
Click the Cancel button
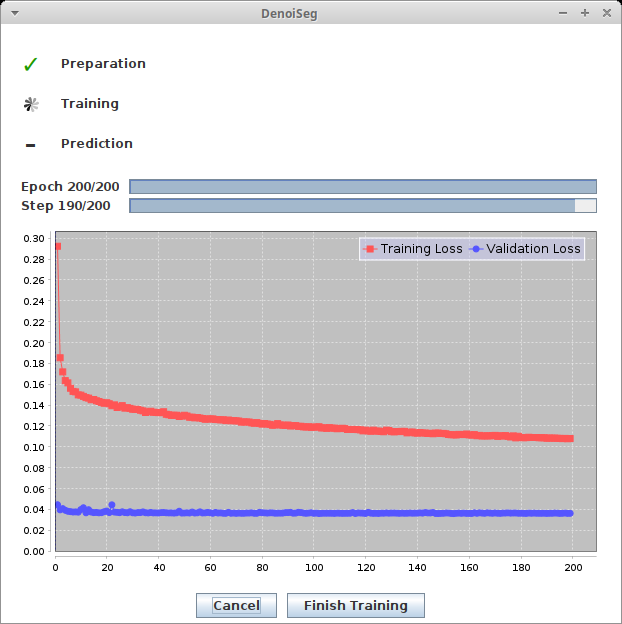236,605
